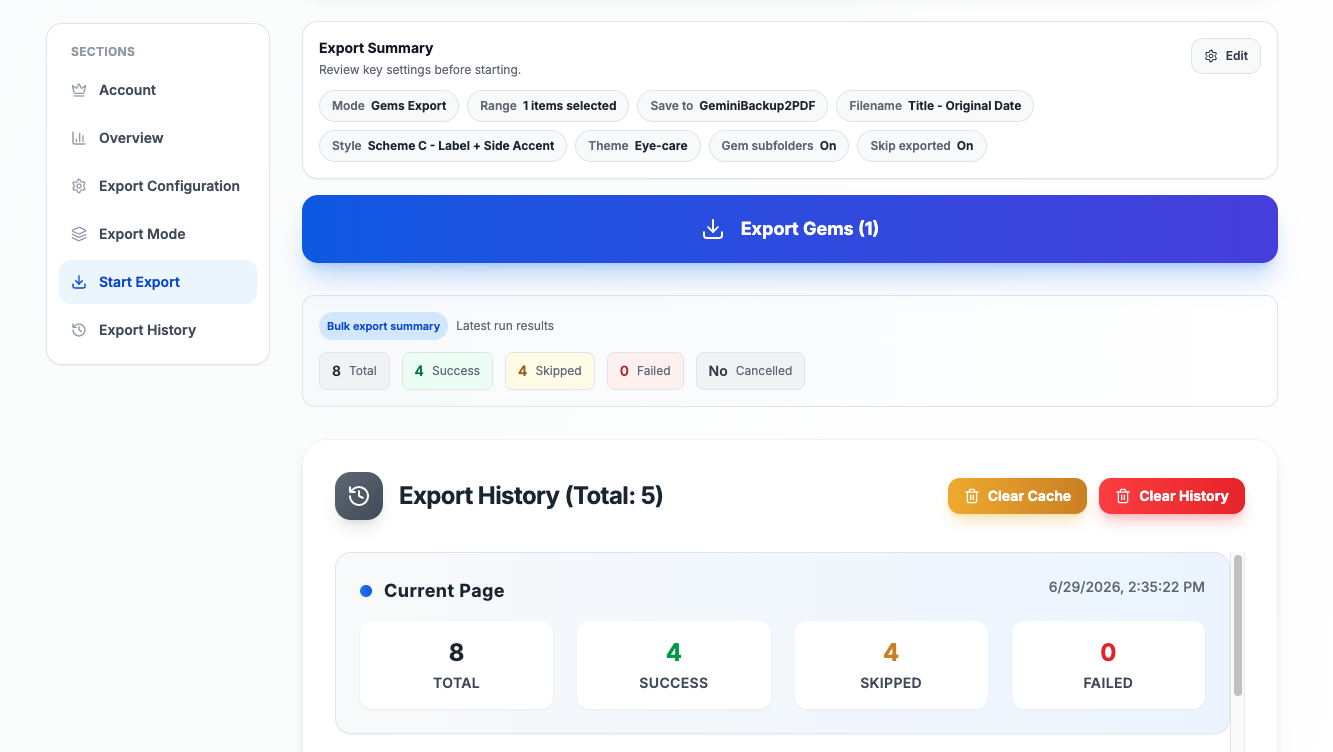Click the 4 SKIPPED stat card

(x=891, y=665)
